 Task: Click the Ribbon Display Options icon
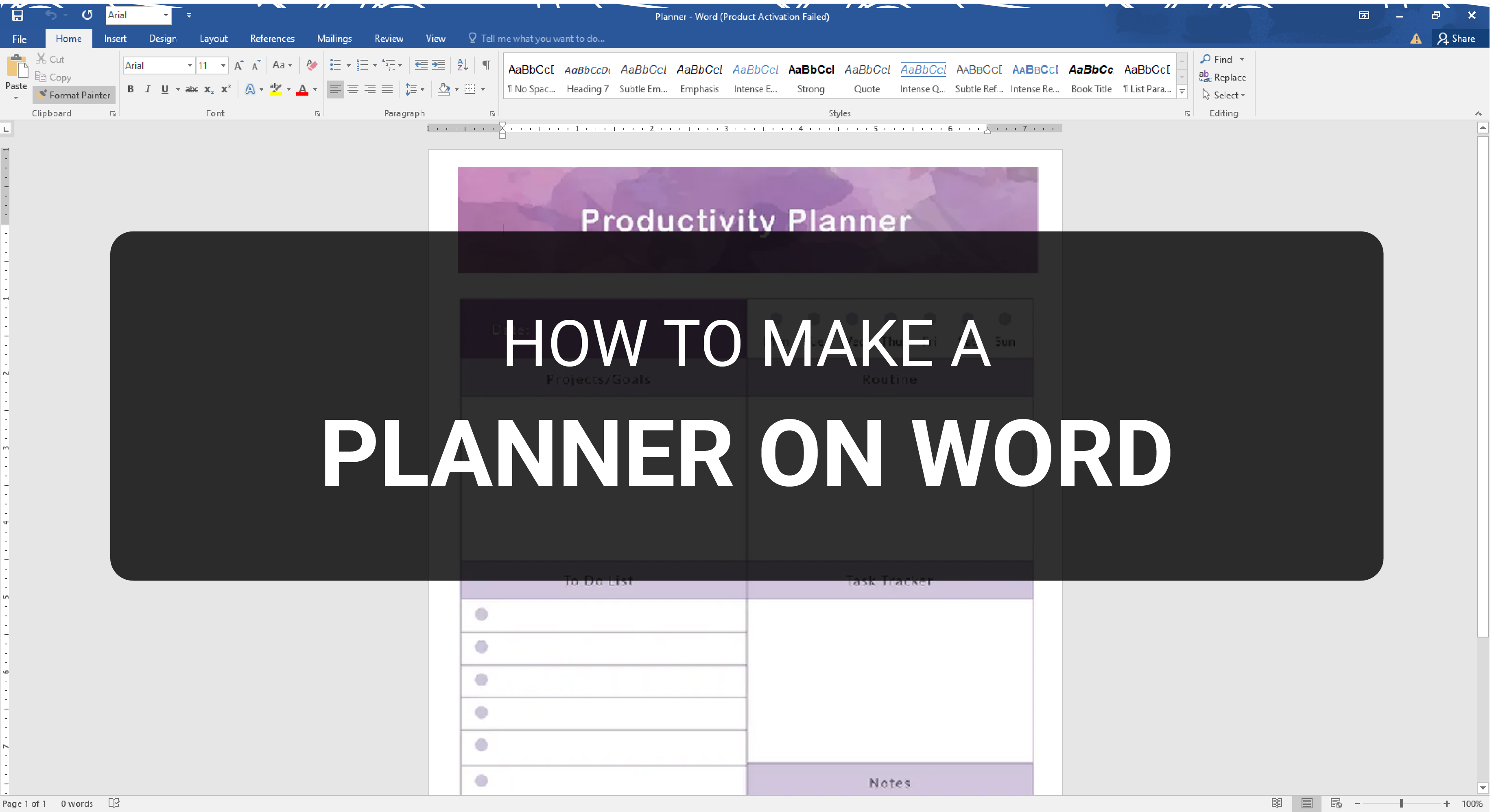1364,15
